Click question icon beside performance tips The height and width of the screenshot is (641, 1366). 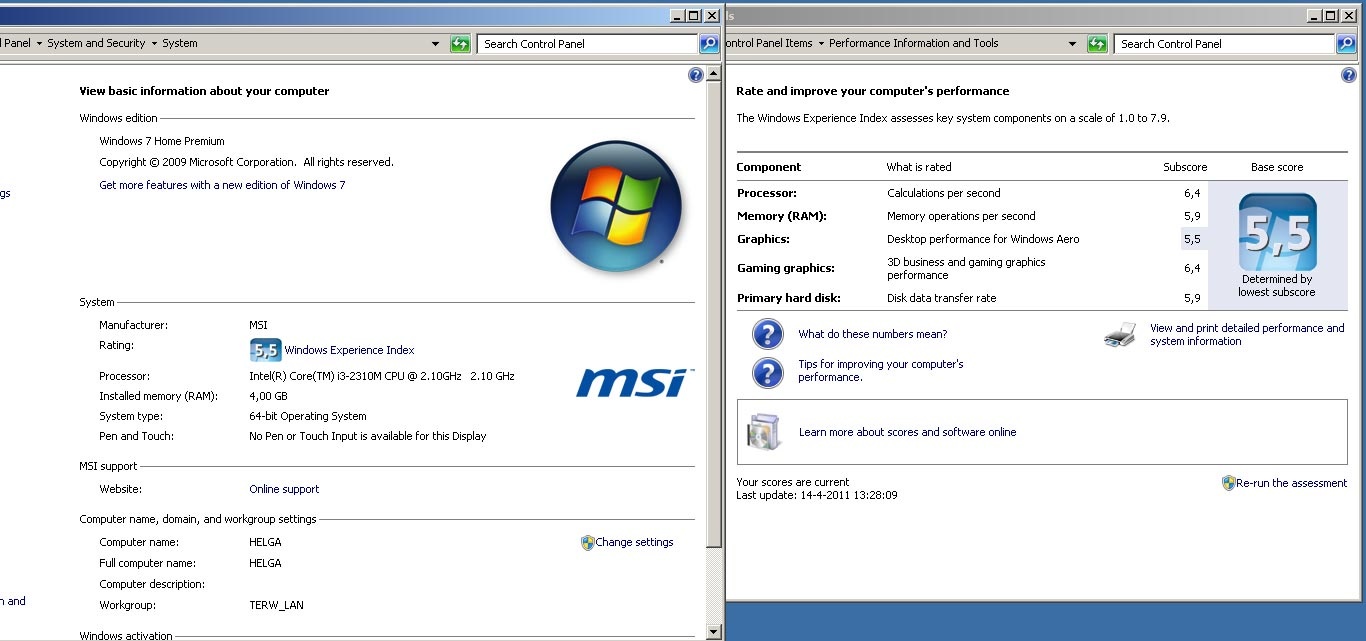767,372
